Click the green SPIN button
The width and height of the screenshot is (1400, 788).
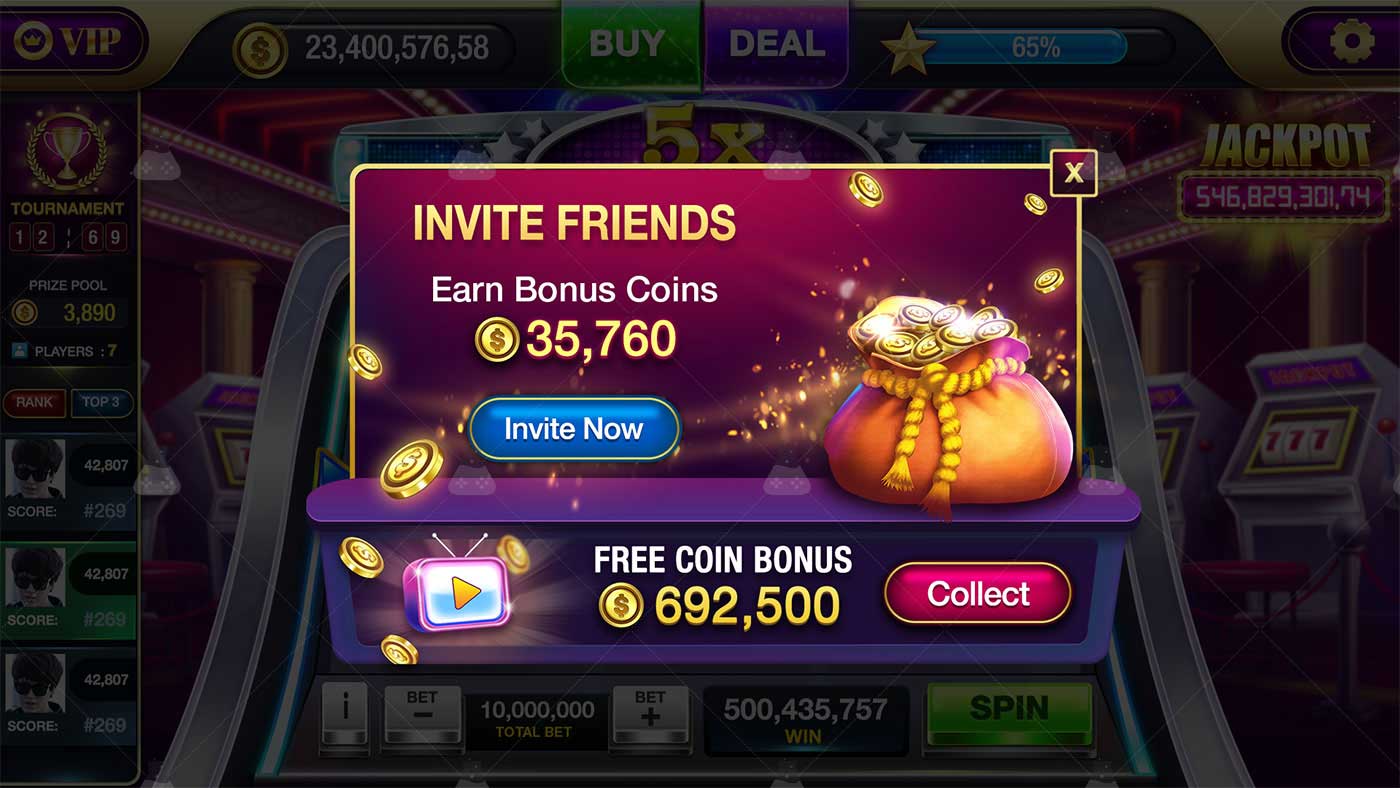coord(1009,712)
